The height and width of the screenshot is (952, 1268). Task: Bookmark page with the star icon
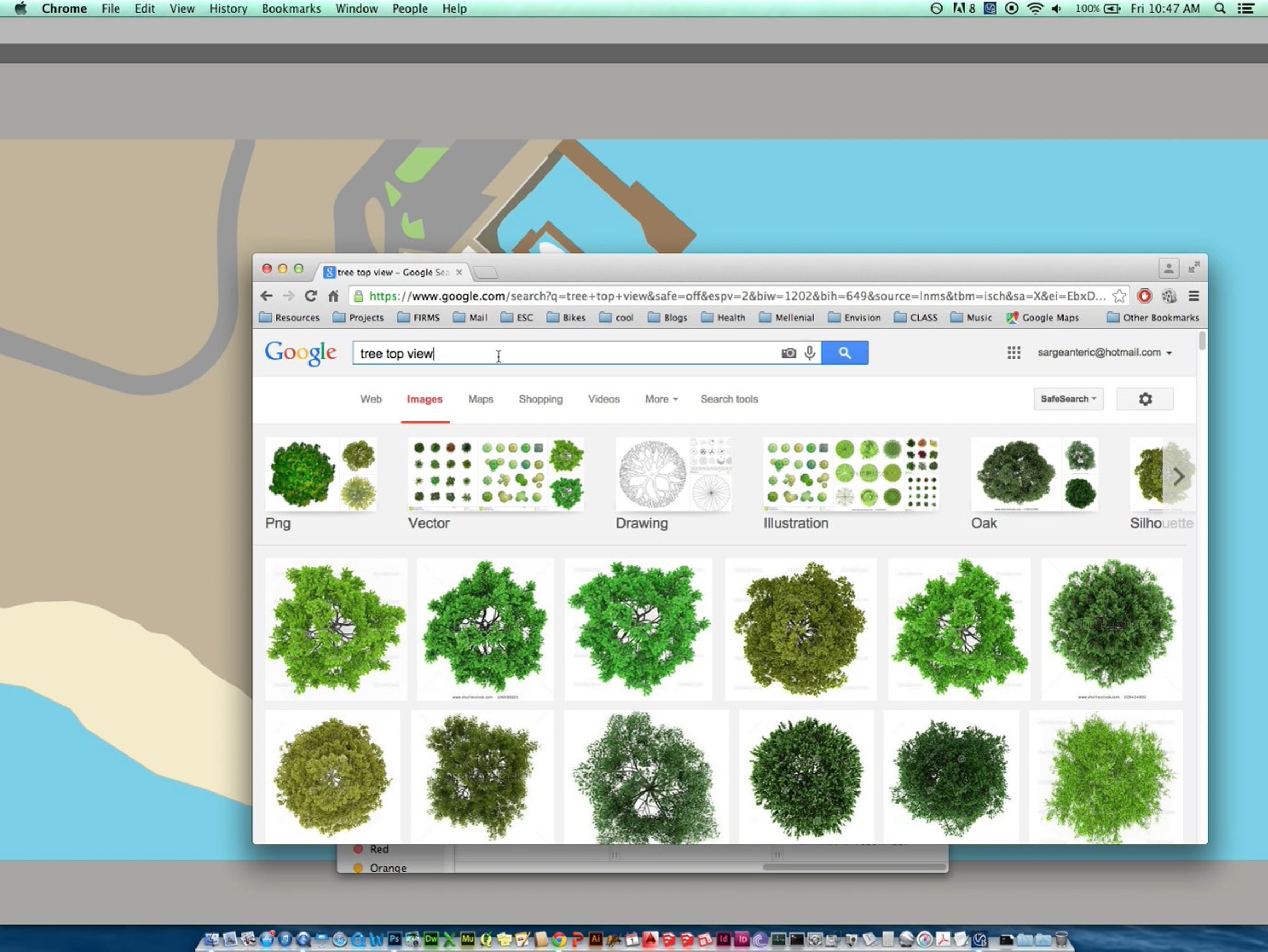point(1118,296)
